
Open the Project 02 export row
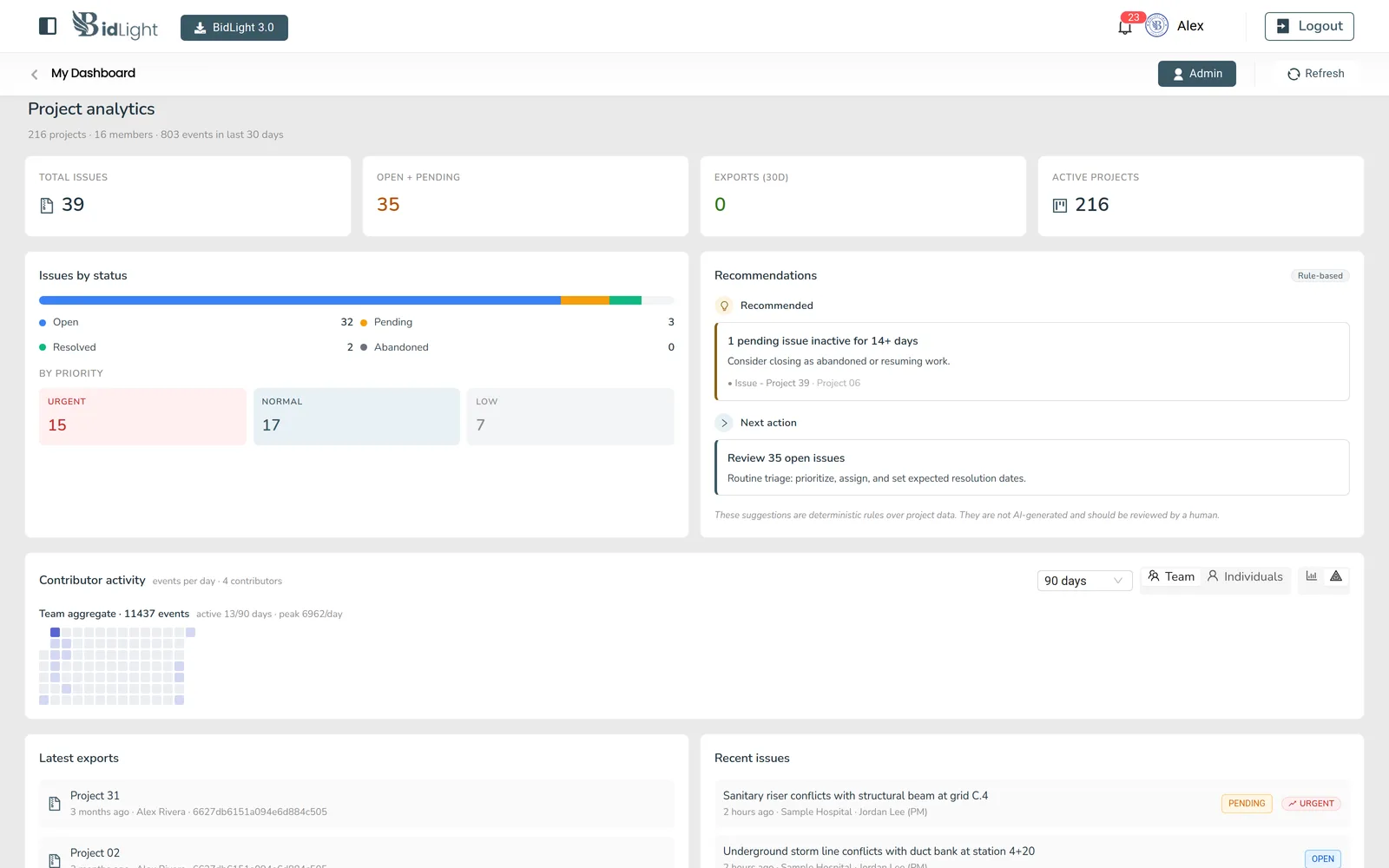pos(357,852)
